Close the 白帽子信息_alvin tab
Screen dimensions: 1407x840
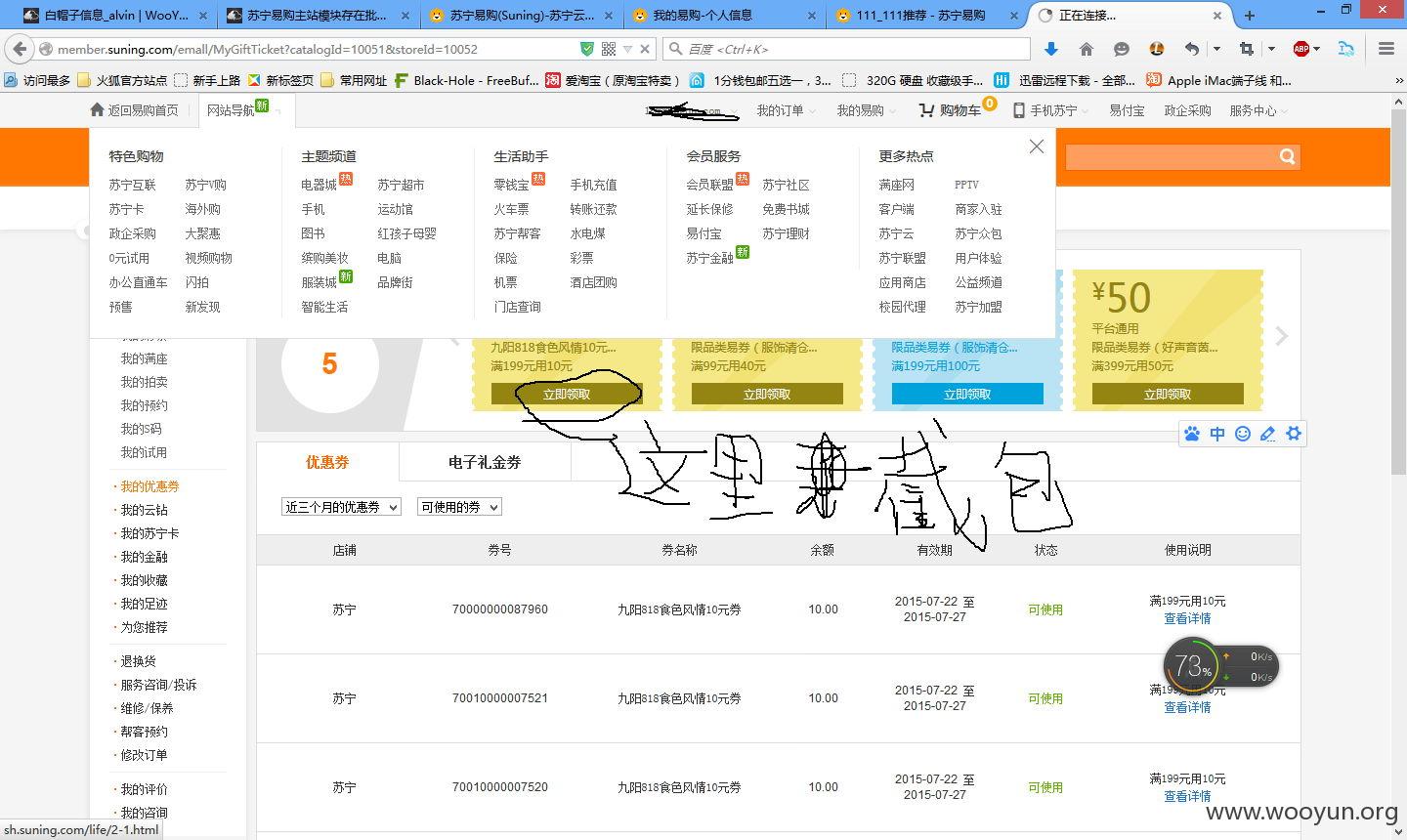point(202,16)
